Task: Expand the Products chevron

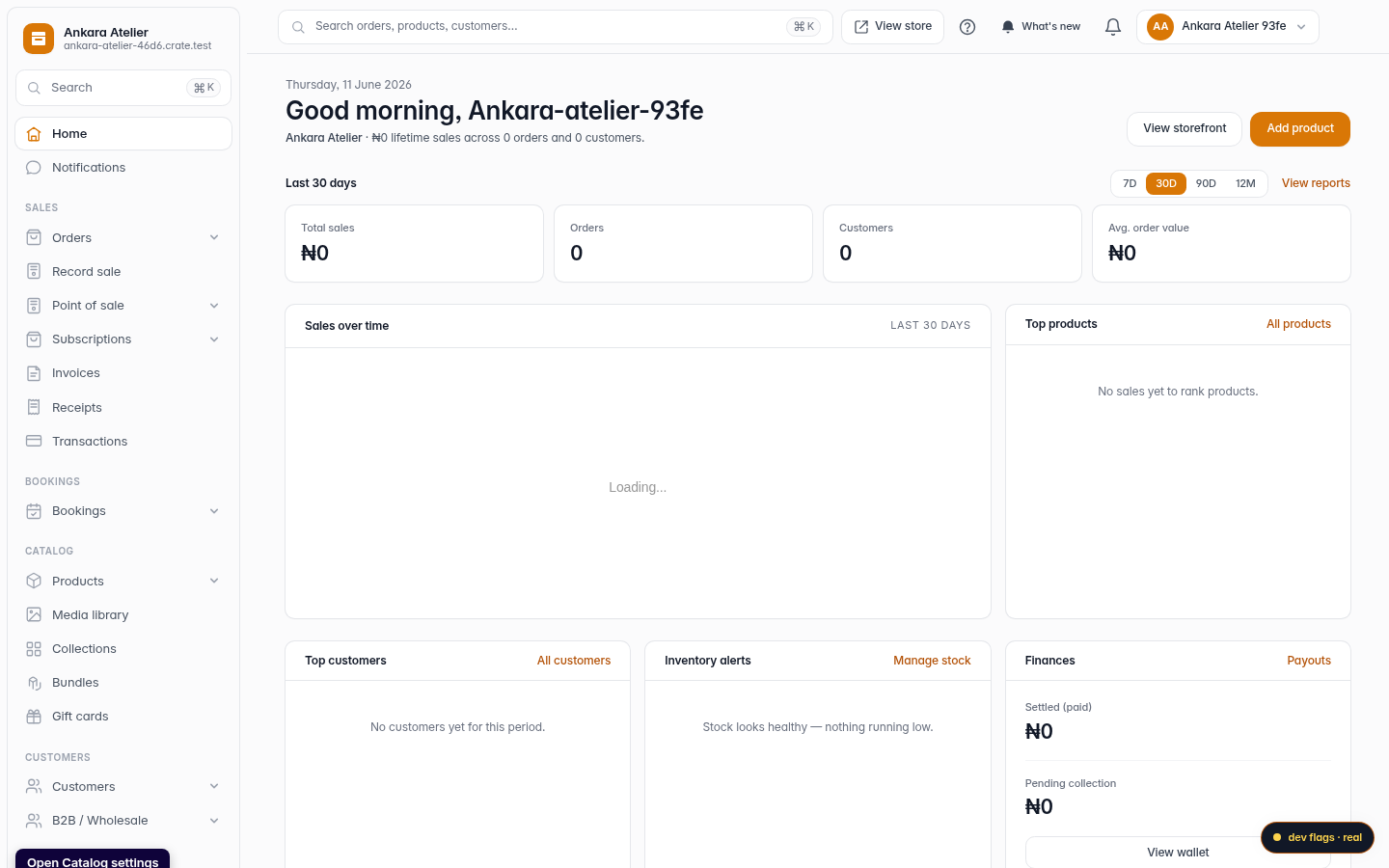Action: click(214, 581)
